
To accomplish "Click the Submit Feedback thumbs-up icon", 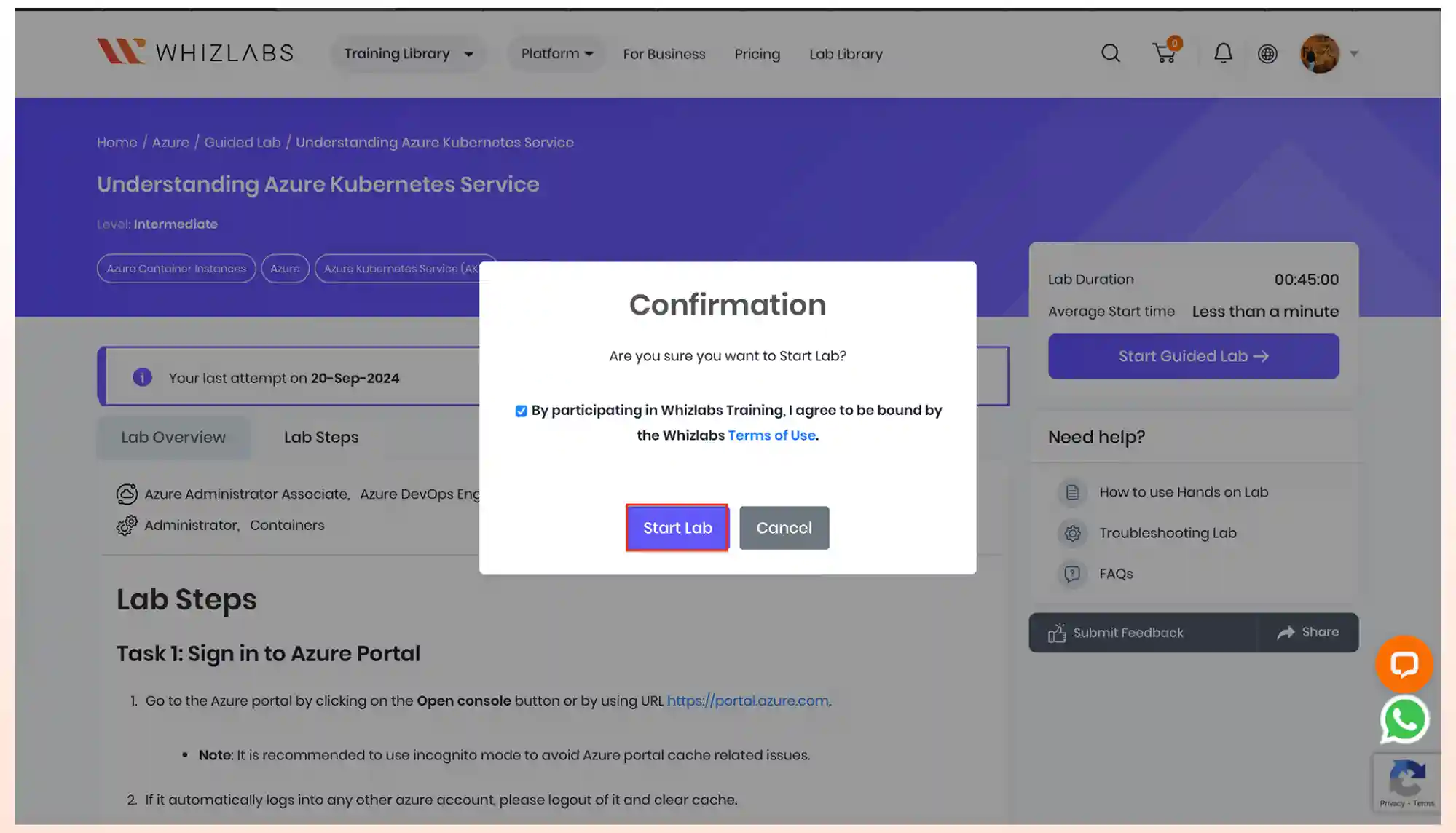I will tap(1057, 633).
